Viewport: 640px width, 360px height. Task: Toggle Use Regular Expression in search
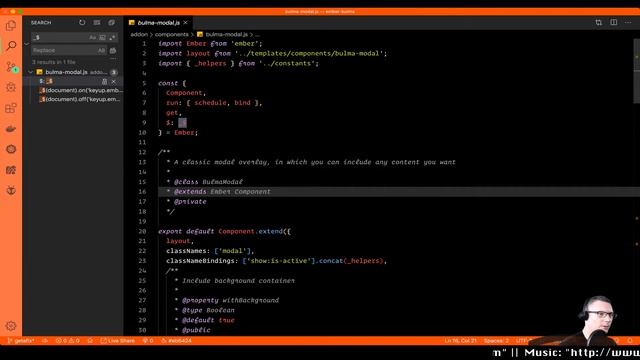112,38
